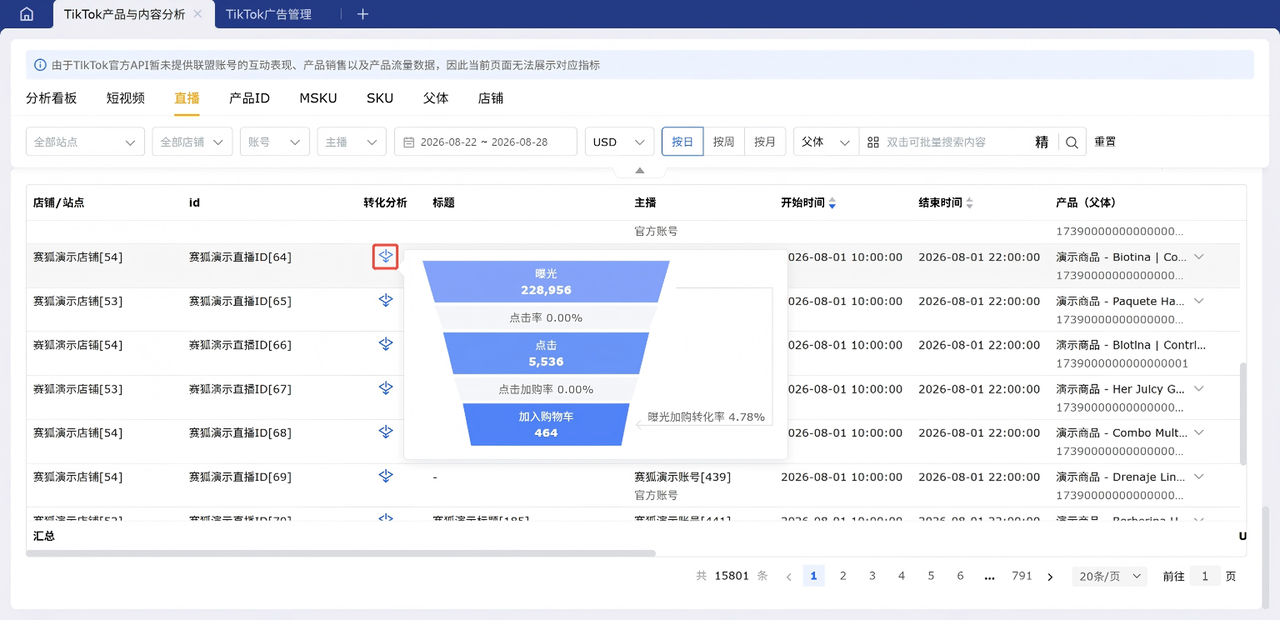
Task: Go to last page 791
Action: pyautogui.click(x=1022, y=576)
